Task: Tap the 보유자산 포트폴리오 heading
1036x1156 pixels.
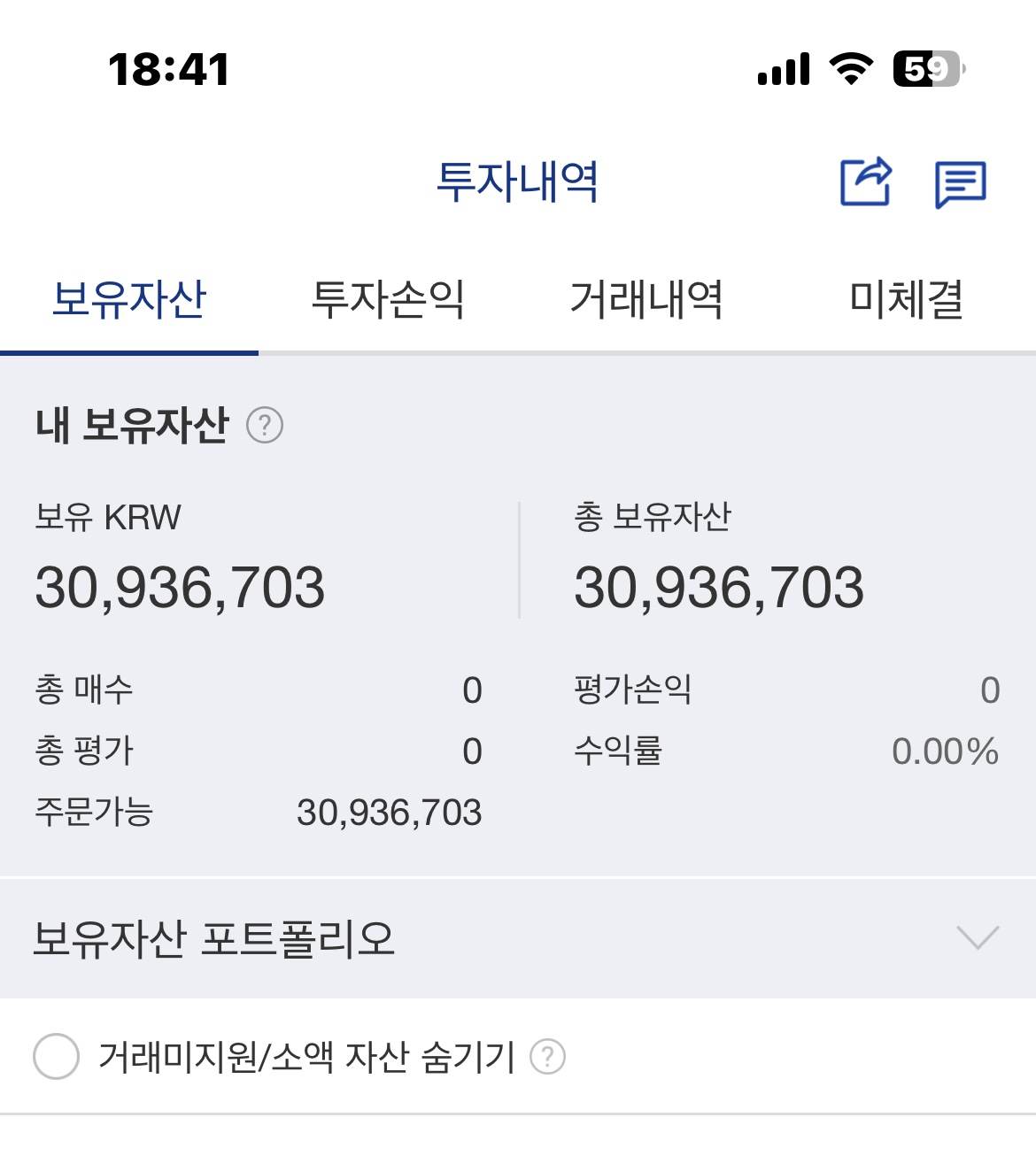Action: [213, 939]
